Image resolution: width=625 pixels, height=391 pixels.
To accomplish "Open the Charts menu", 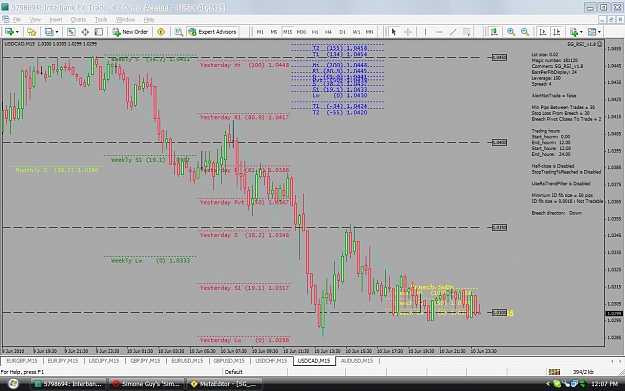I will [x=78, y=20].
